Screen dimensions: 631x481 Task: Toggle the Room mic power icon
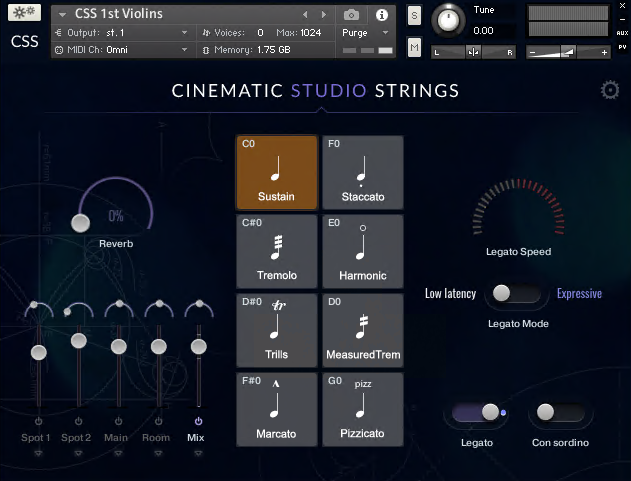(x=159, y=421)
